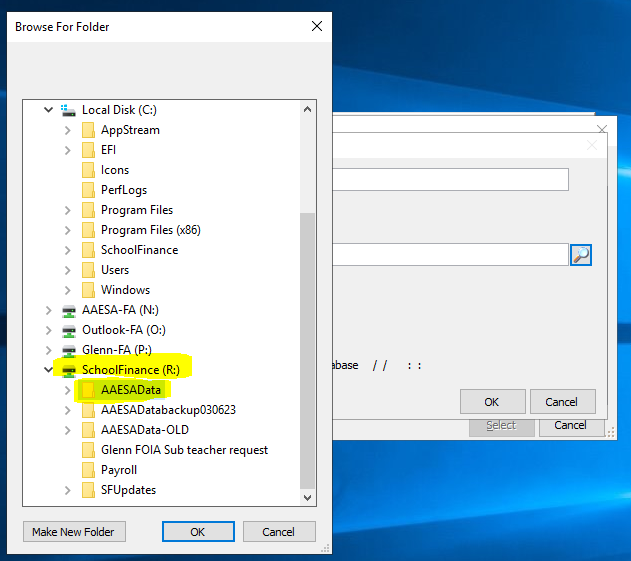Expand the SFUpdates folder
The height and width of the screenshot is (561, 631).
68,490
